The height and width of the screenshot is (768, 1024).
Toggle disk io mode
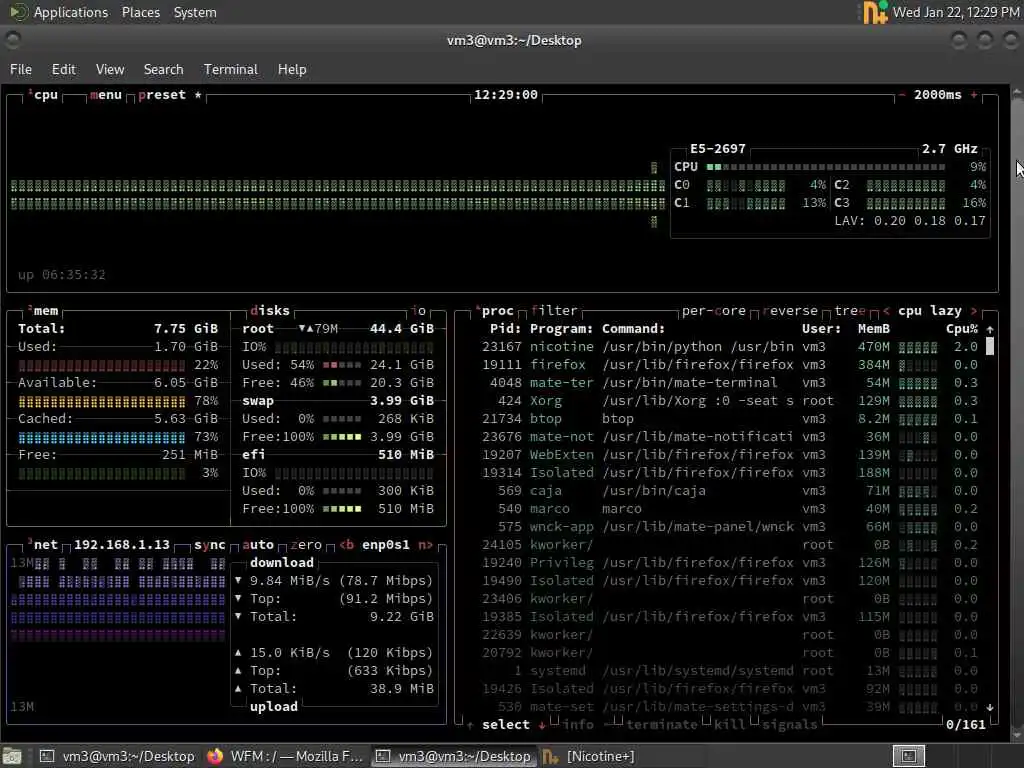[418, 311]
